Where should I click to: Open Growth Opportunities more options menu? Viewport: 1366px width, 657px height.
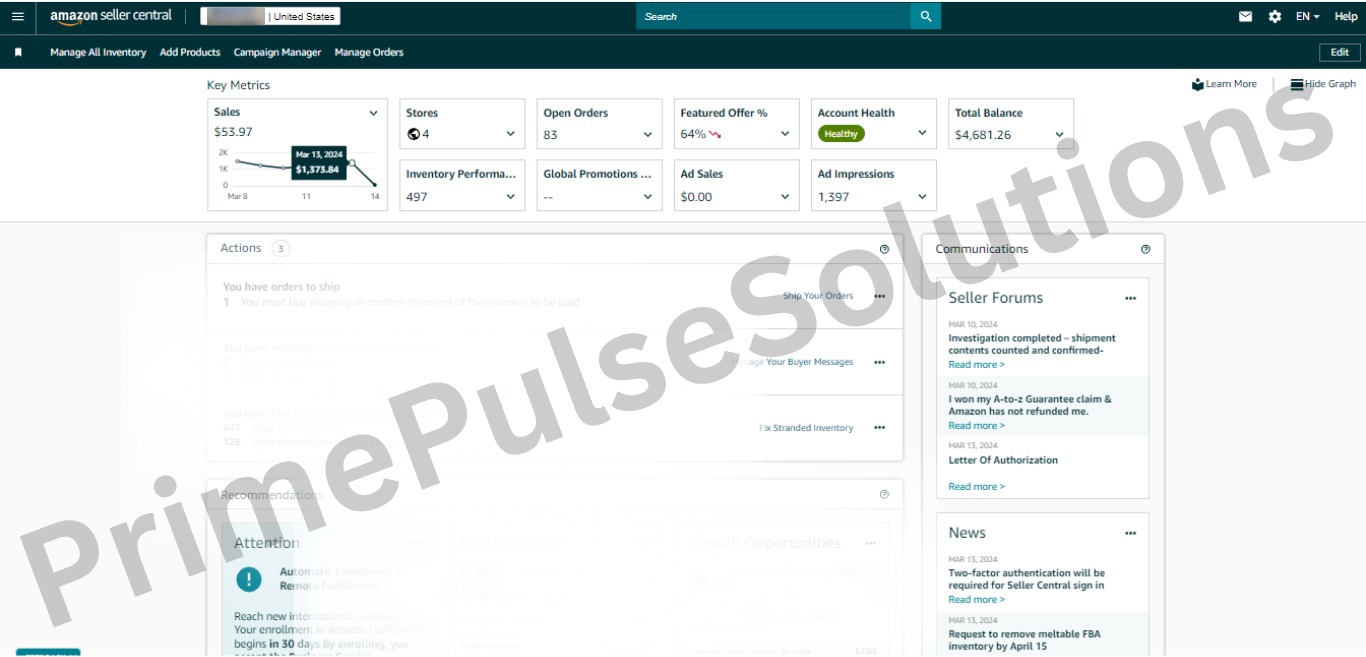tap(870, 543)
